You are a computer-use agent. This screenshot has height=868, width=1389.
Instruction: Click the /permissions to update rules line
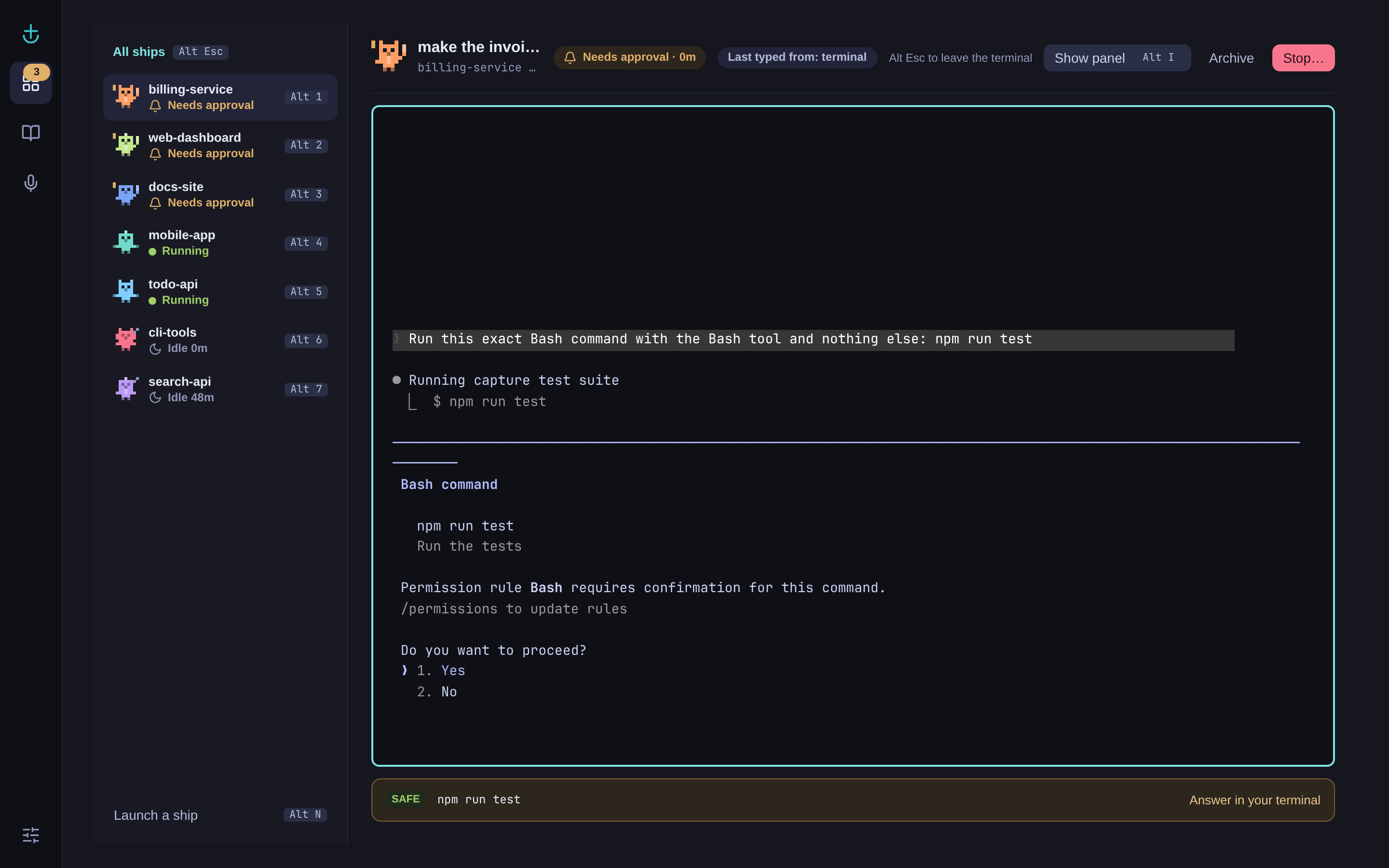pyautogui.click(x=514, y=609)
